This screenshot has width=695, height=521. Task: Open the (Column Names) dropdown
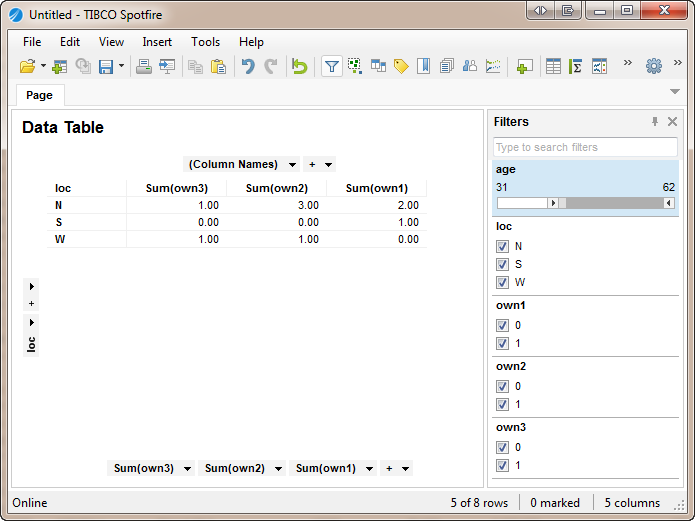coord(292,164)
